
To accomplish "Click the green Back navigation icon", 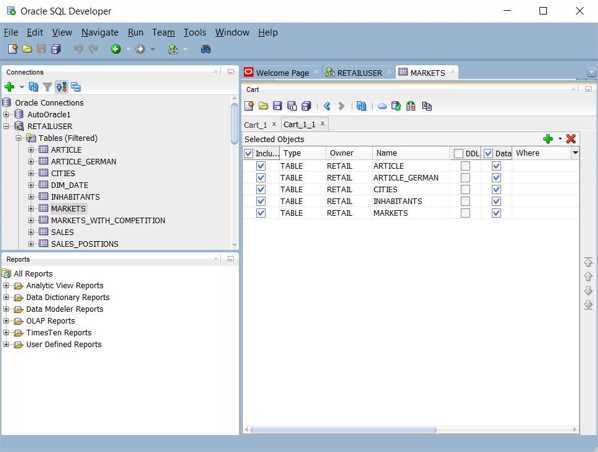I will tap(116, 49).
